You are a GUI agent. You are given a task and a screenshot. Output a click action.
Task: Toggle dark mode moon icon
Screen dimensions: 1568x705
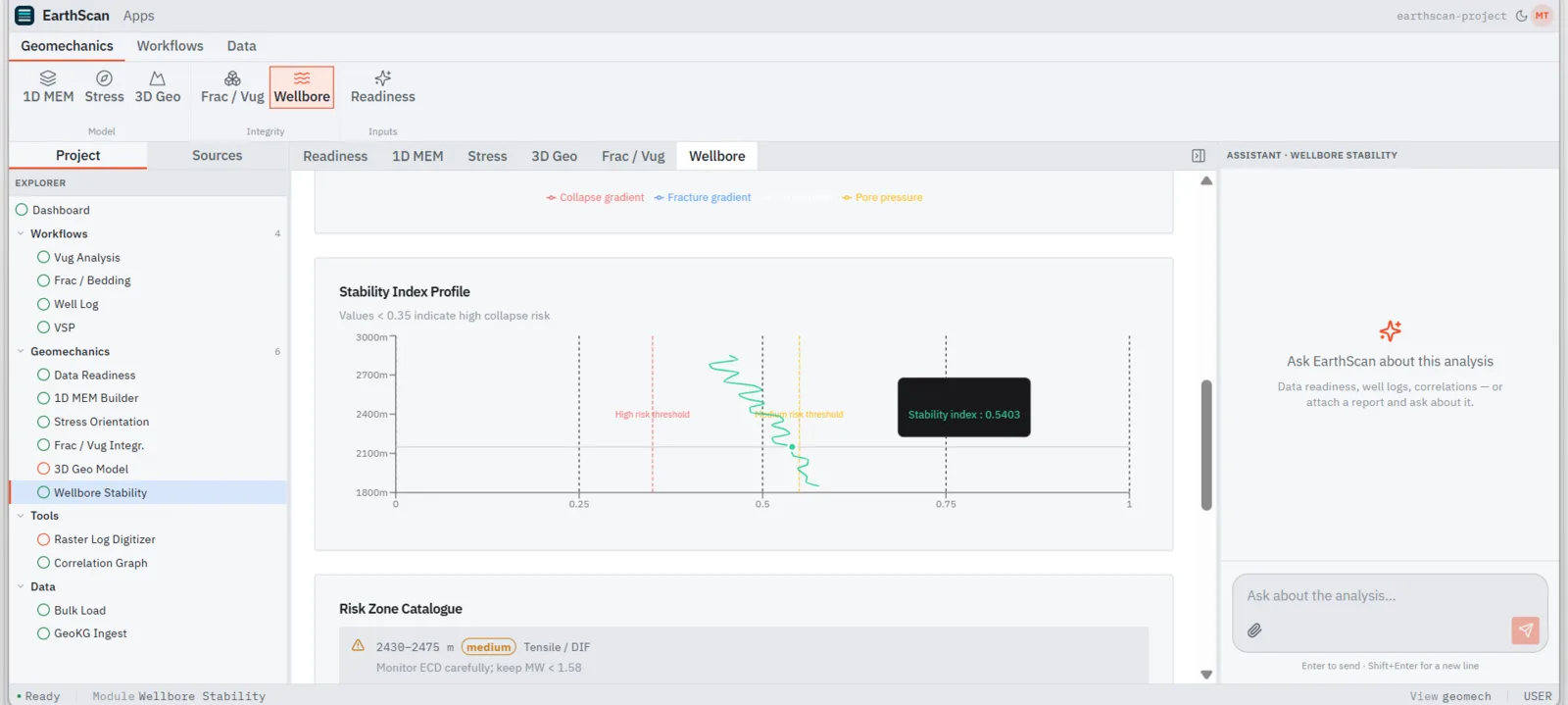(x=1521, y=16)
